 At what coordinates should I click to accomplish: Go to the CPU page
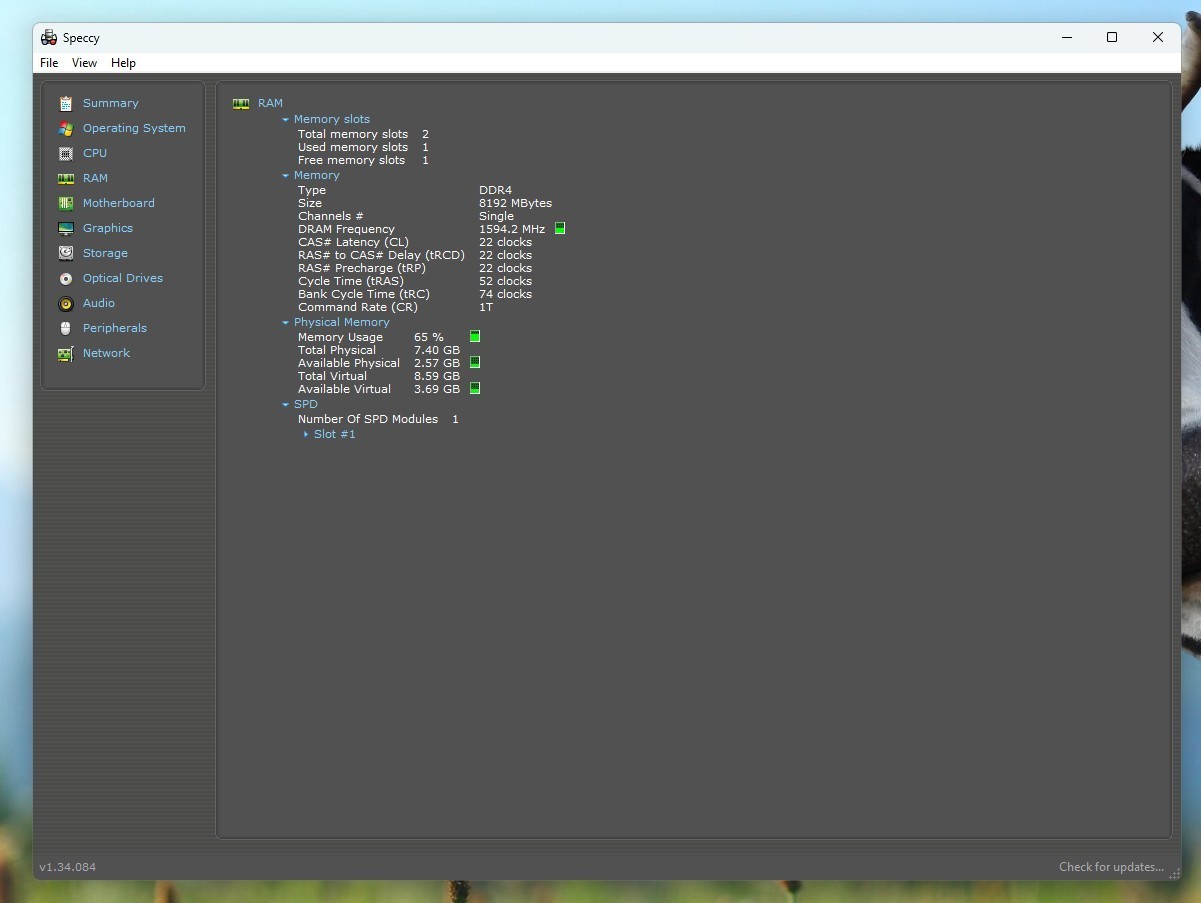[x=95, y=153]
